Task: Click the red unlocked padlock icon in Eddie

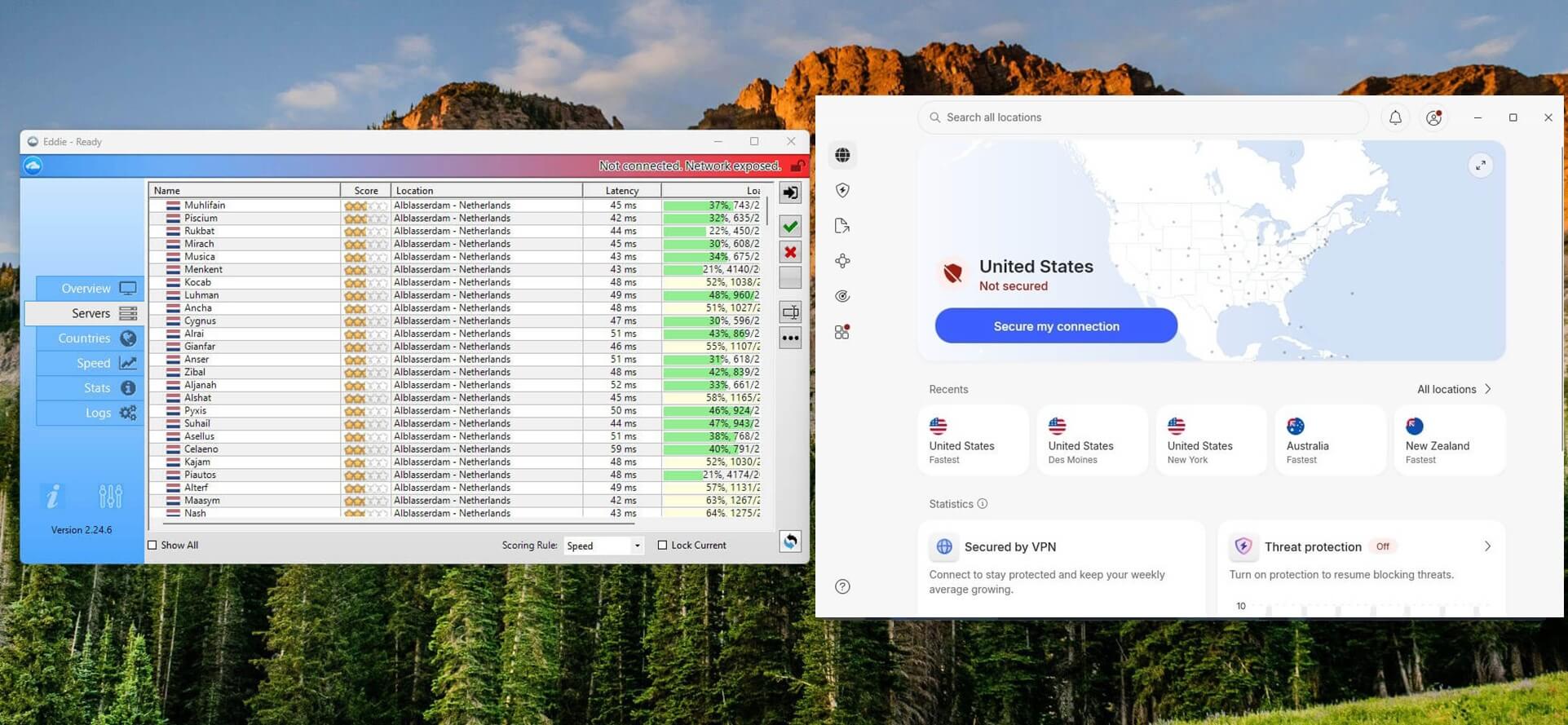Action: pos(797,166)
